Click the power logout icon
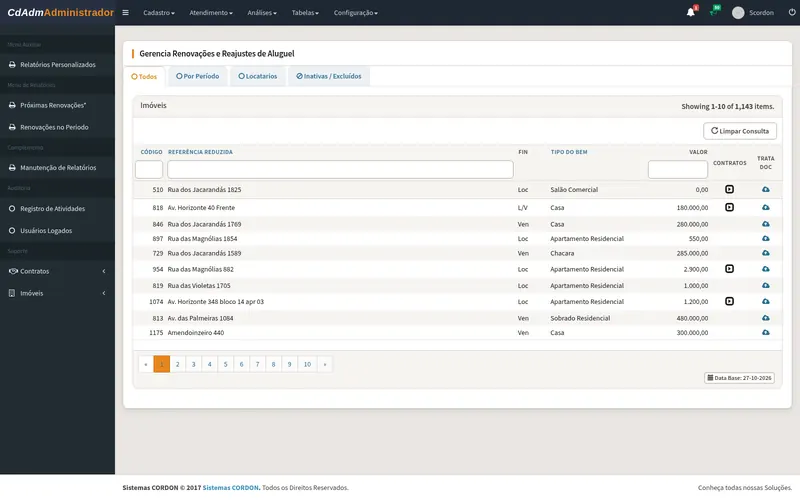800x500 pixels. coord(792,12)
